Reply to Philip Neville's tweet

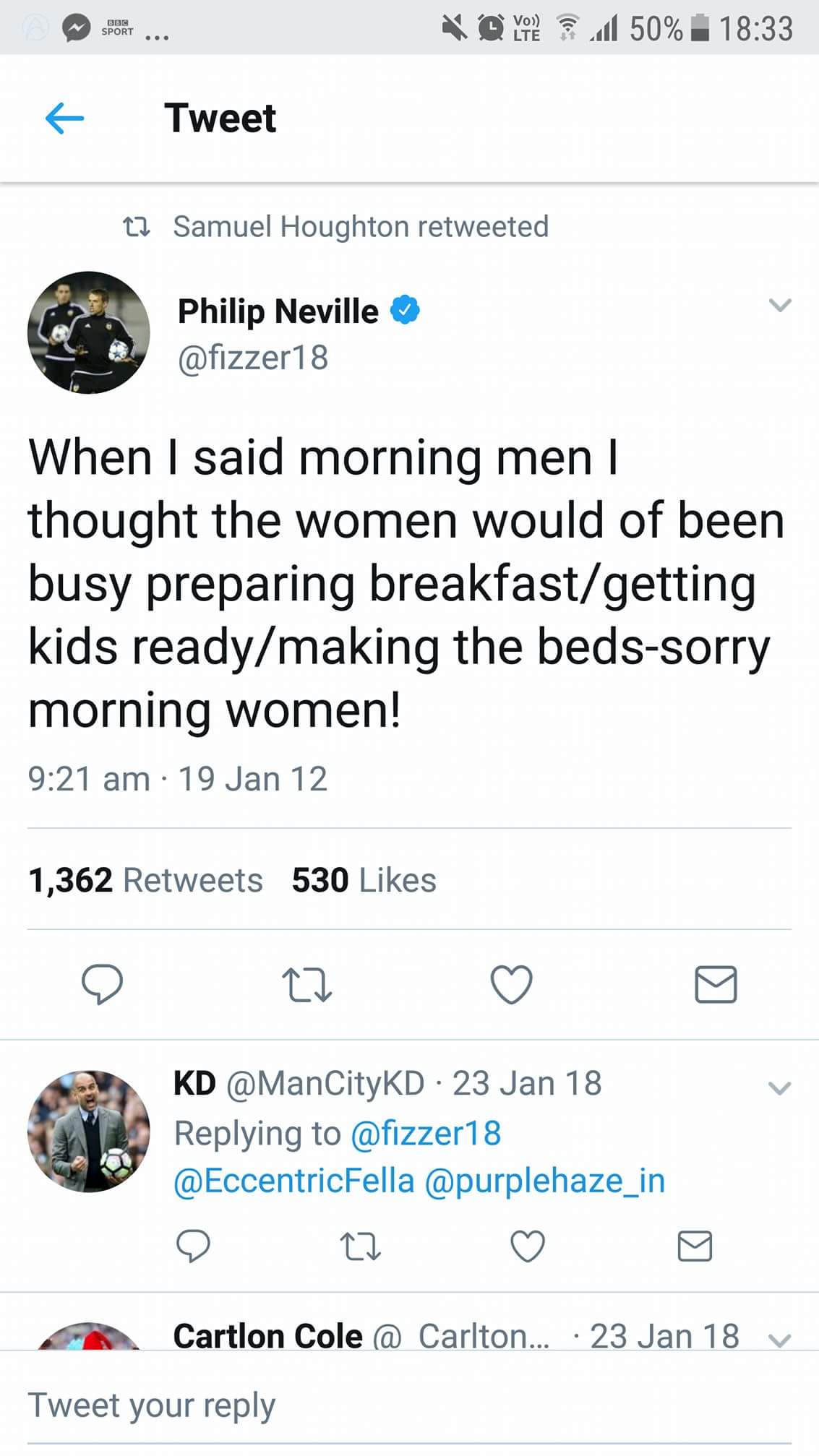click(102, 984)
